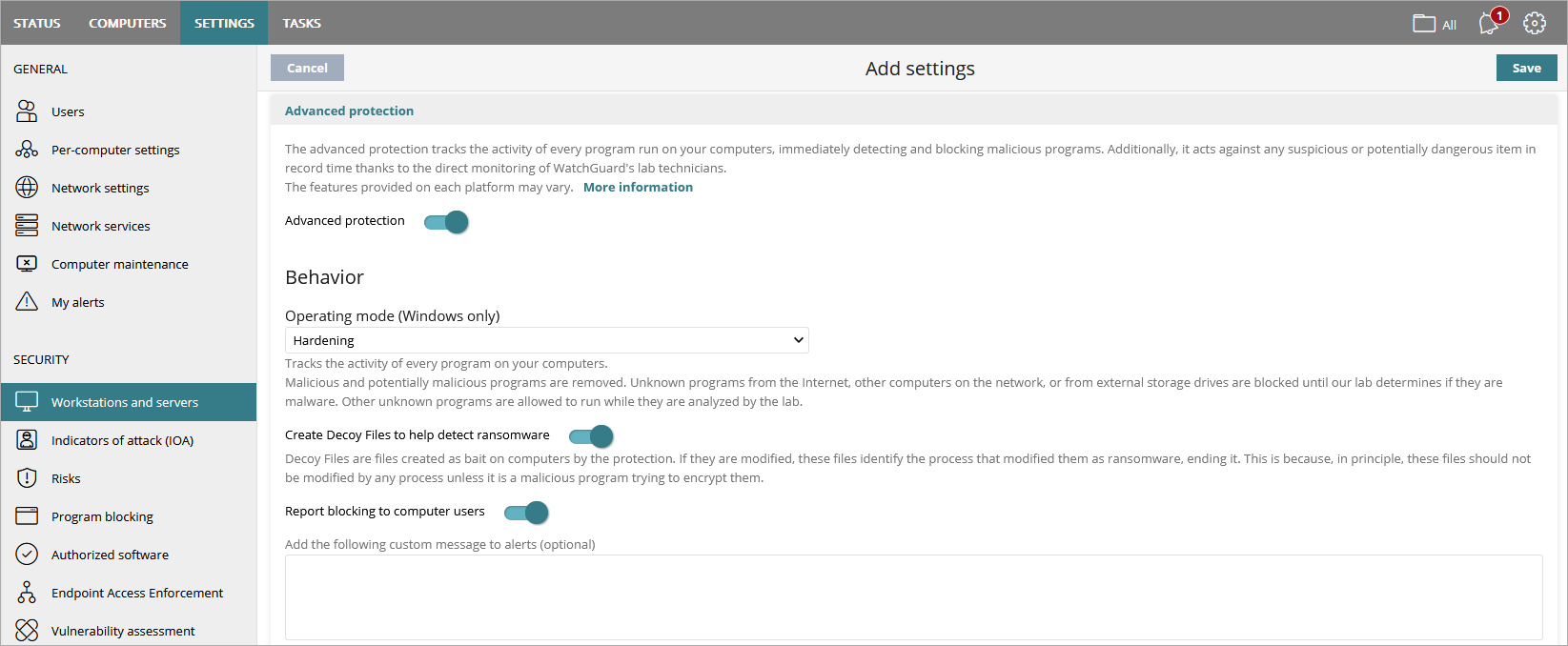The width and height of the screenshot is (1568, 646).
Task: Open notifications bell with red badge
Action: tap(1489, 24)
